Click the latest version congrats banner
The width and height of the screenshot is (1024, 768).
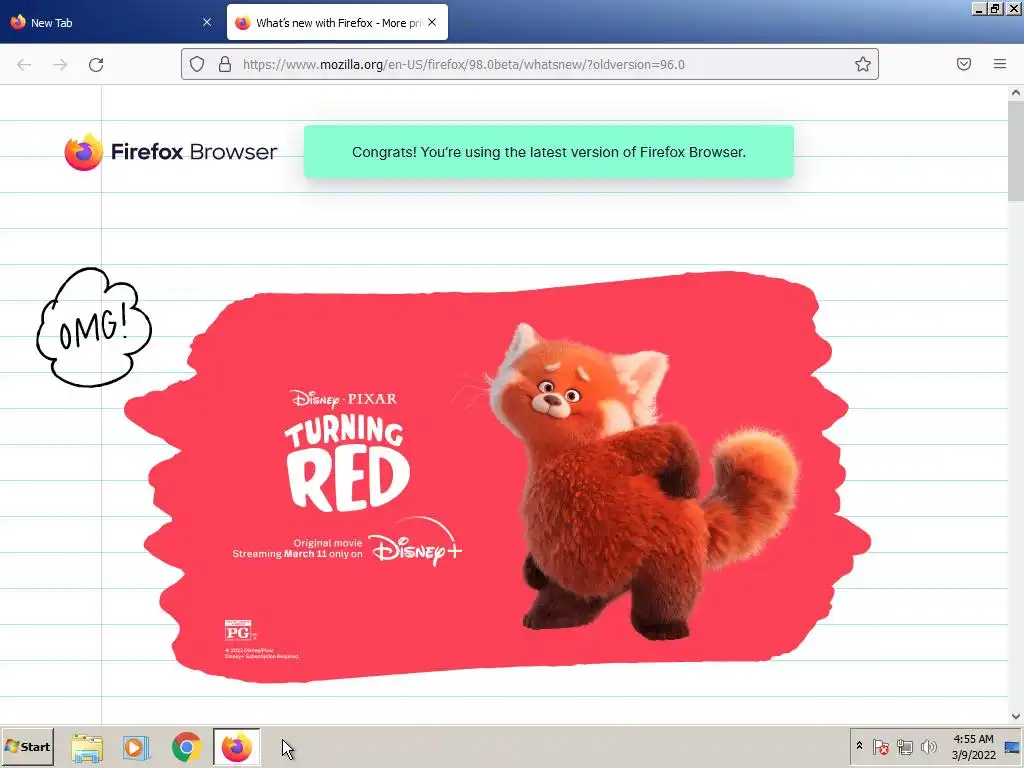point(549,152)
